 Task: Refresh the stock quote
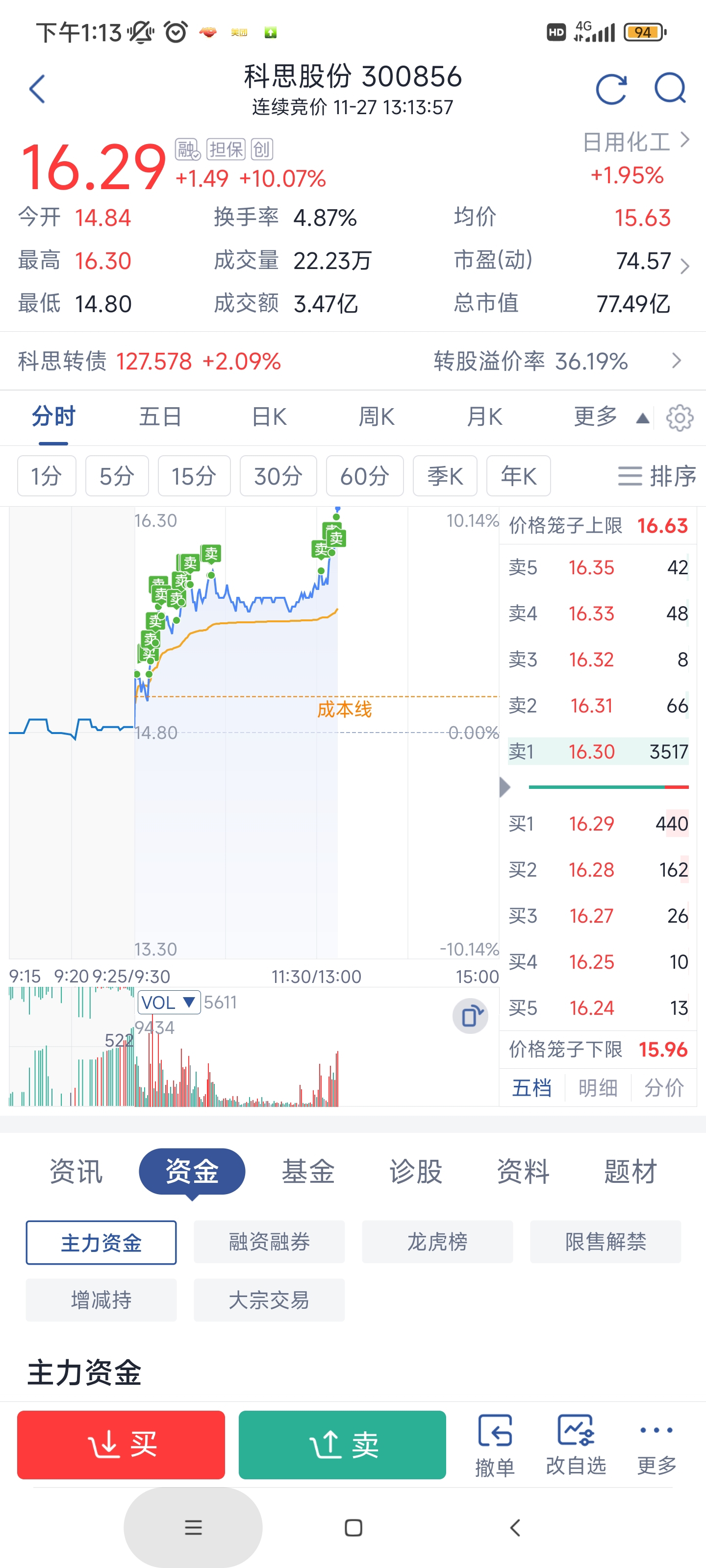coord(611,90)
